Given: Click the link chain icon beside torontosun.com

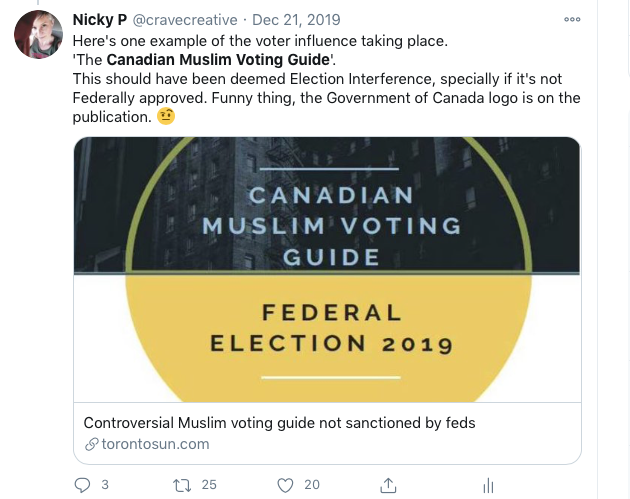Looking at the screenshot, I should (x=92, y=444).
